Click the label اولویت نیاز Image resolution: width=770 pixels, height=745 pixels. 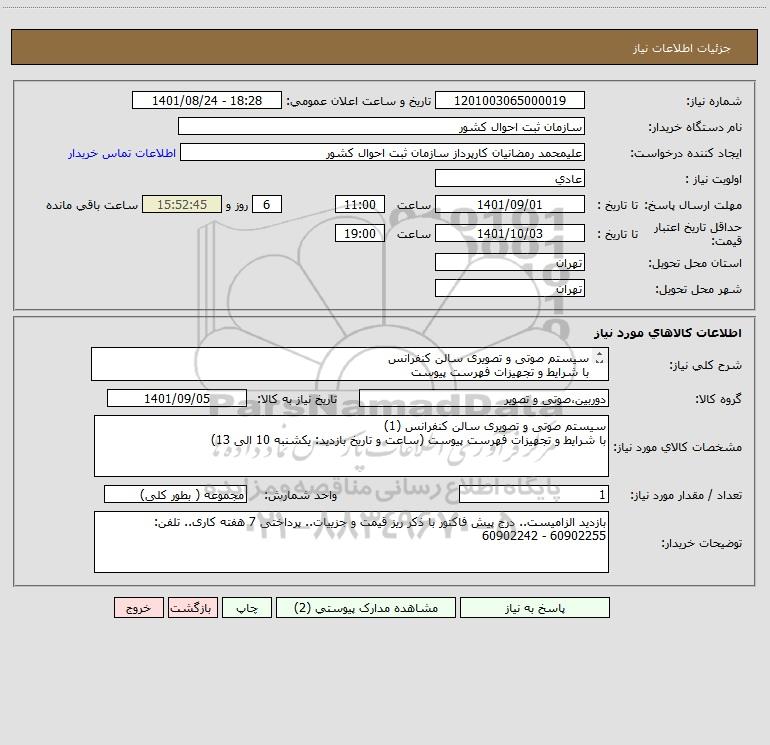(x=714, y=180)
